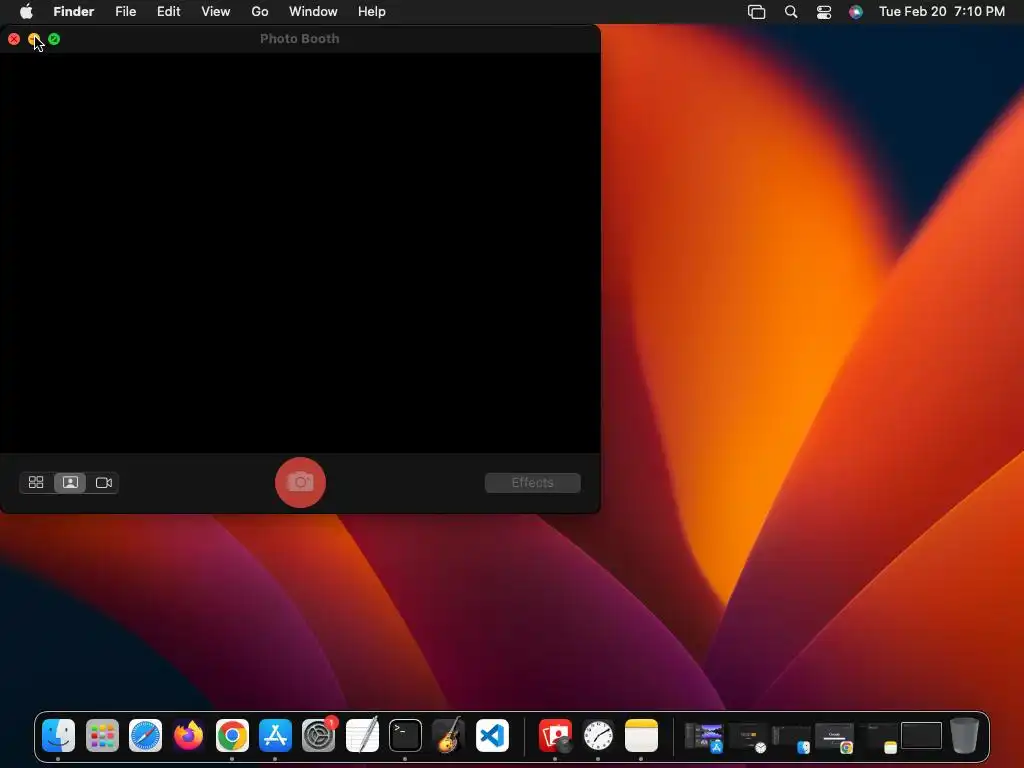Enter full screen with green button
The width and height of the screenshot is (1024, 768).
click(x=54, y=39)
